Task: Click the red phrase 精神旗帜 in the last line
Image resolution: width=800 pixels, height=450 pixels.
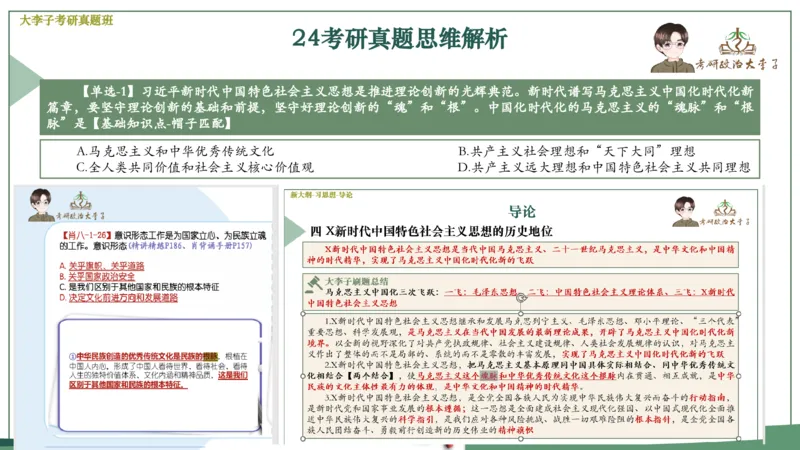Action: pos(516,430)
